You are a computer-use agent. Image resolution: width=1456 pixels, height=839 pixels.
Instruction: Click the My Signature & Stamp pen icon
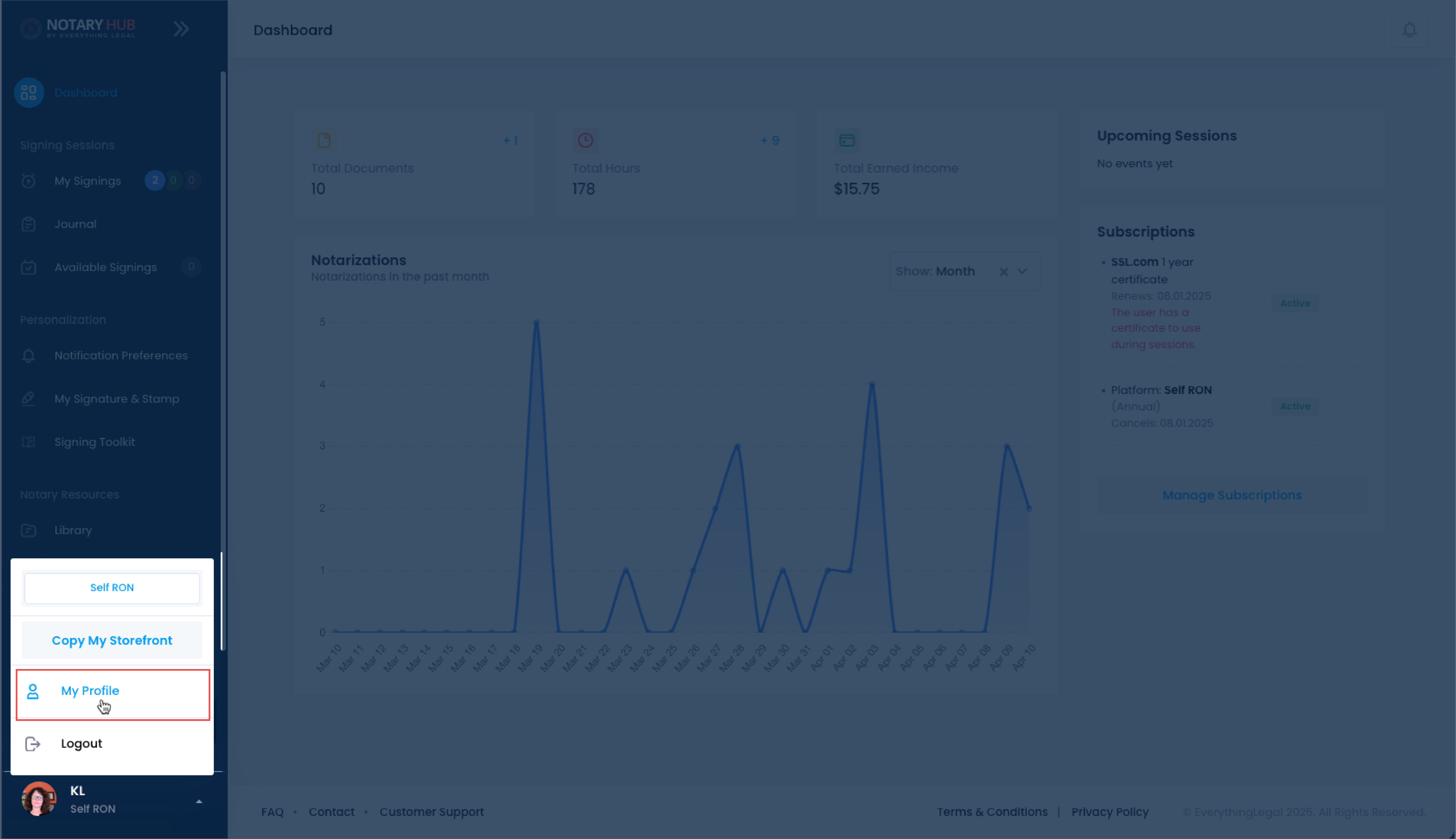coord(28,399)
